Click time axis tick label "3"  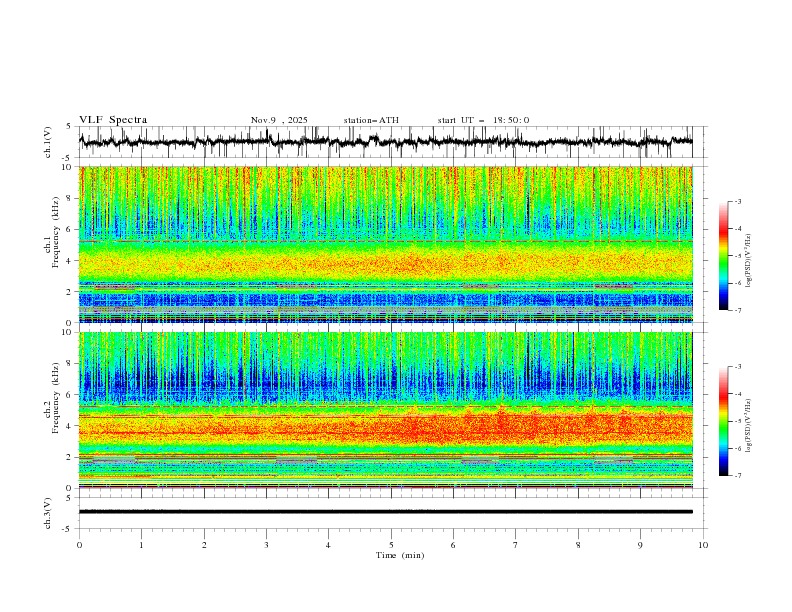[x=266, y=545]
